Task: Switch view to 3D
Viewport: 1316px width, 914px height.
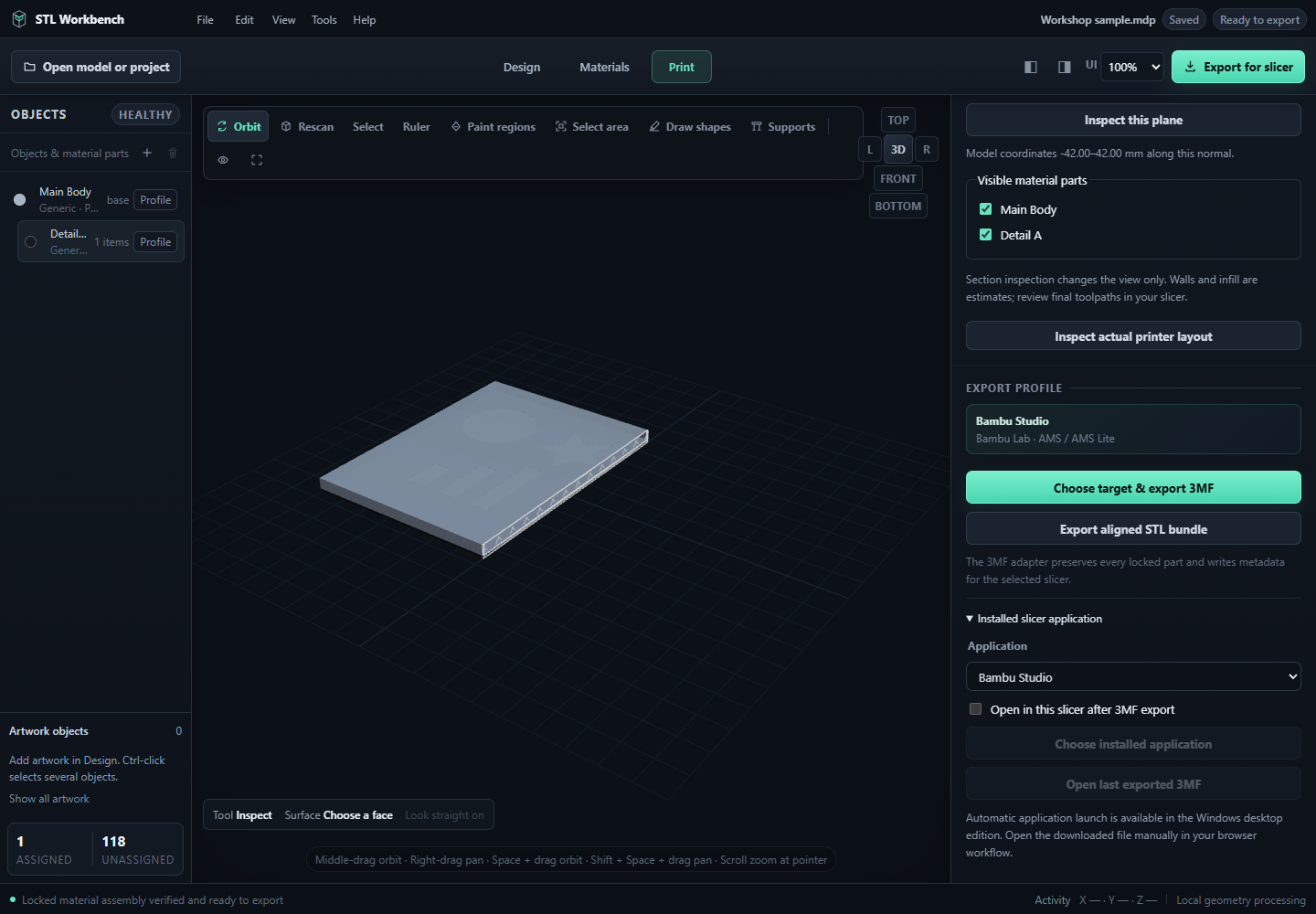Action: (898, 149)
